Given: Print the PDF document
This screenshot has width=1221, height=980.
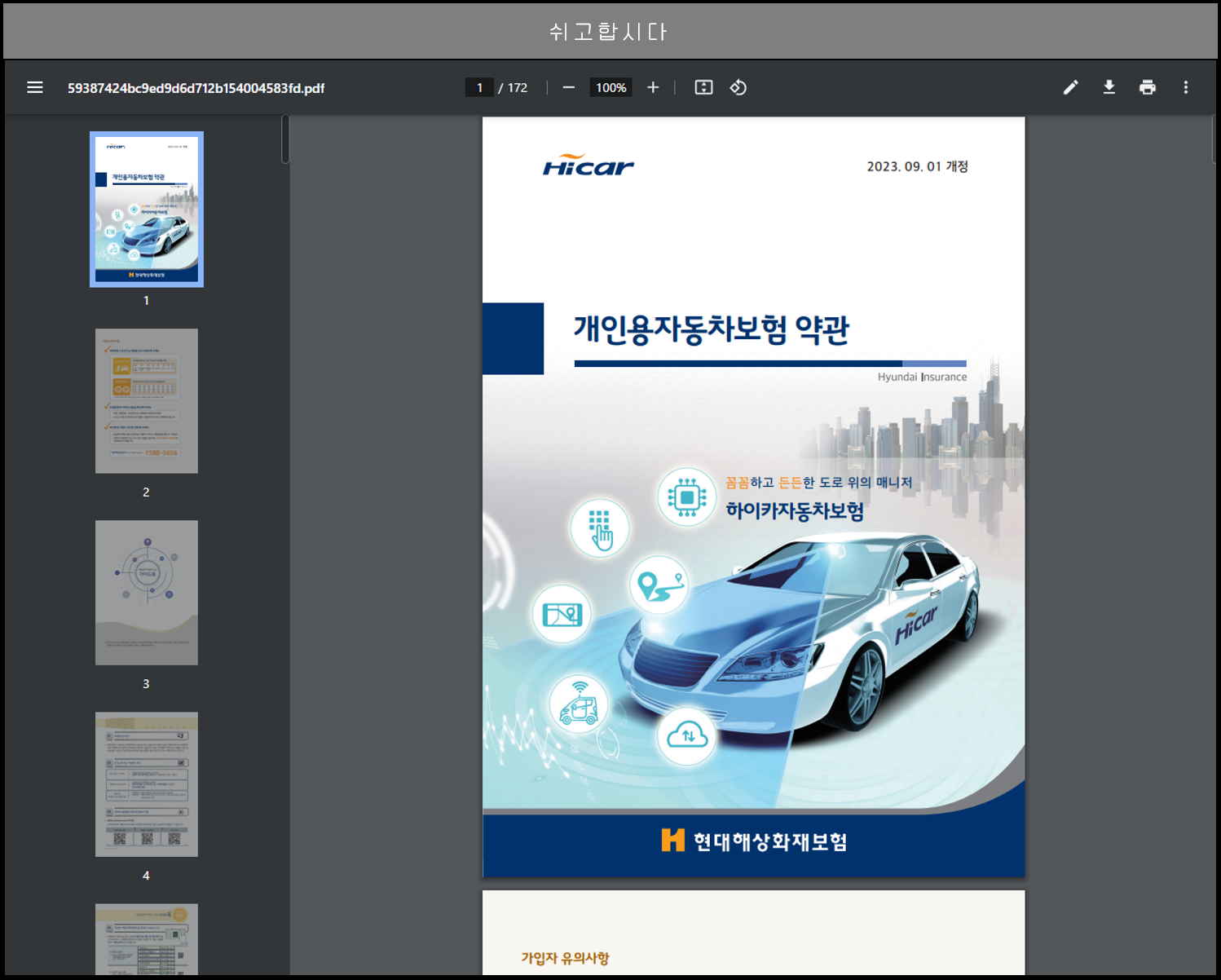Looking at the screenshot, I should pos(1148,87).
